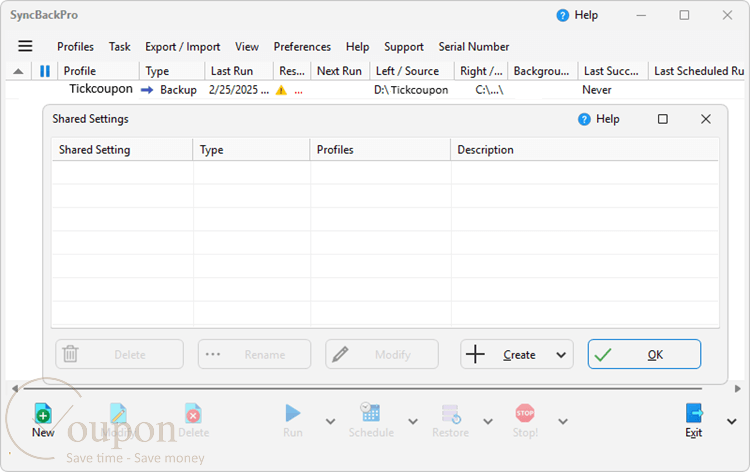
Task: Click the red ellipsis result indicator
Action: 298,92
